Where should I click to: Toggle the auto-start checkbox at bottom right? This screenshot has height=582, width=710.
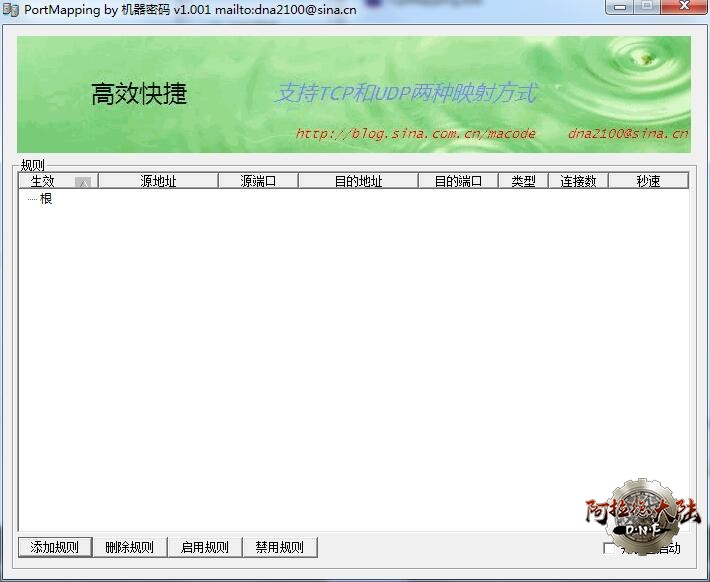pos(610,548)
